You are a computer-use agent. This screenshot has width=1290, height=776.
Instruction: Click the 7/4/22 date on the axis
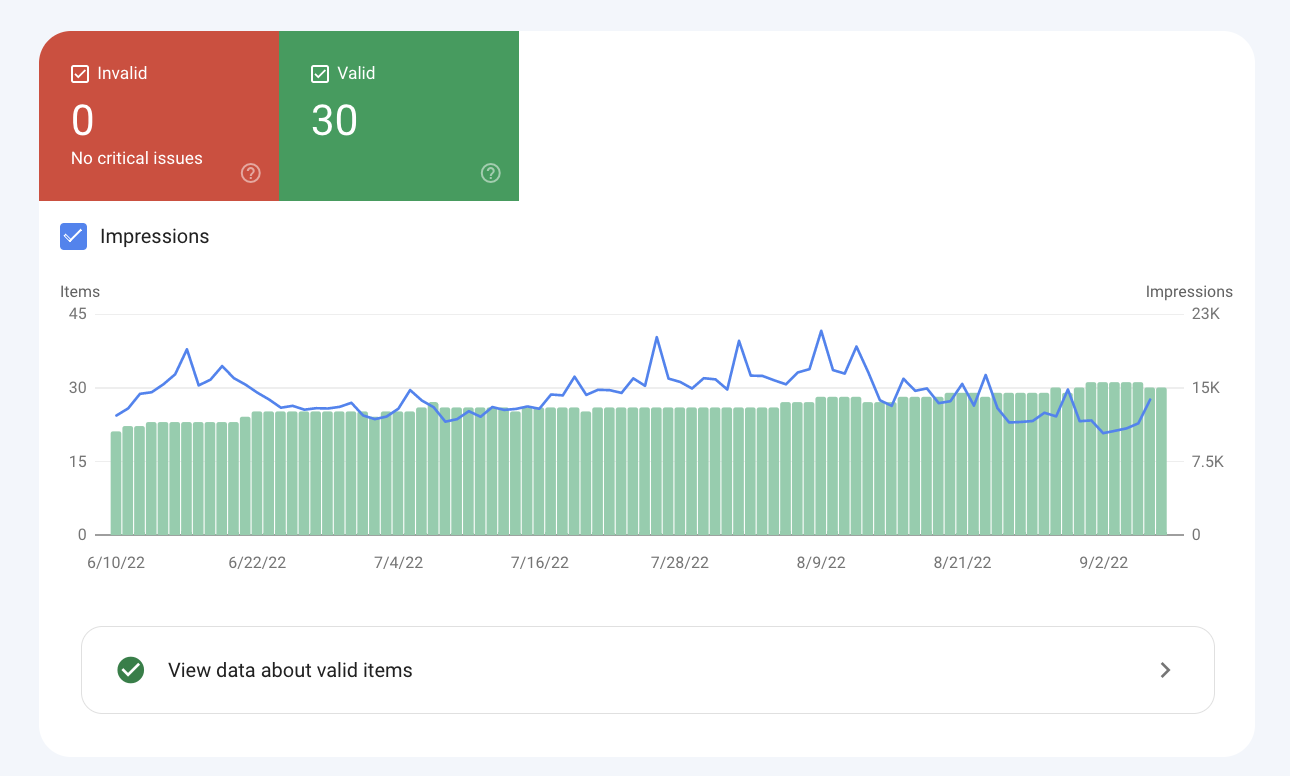coord(398,563)
